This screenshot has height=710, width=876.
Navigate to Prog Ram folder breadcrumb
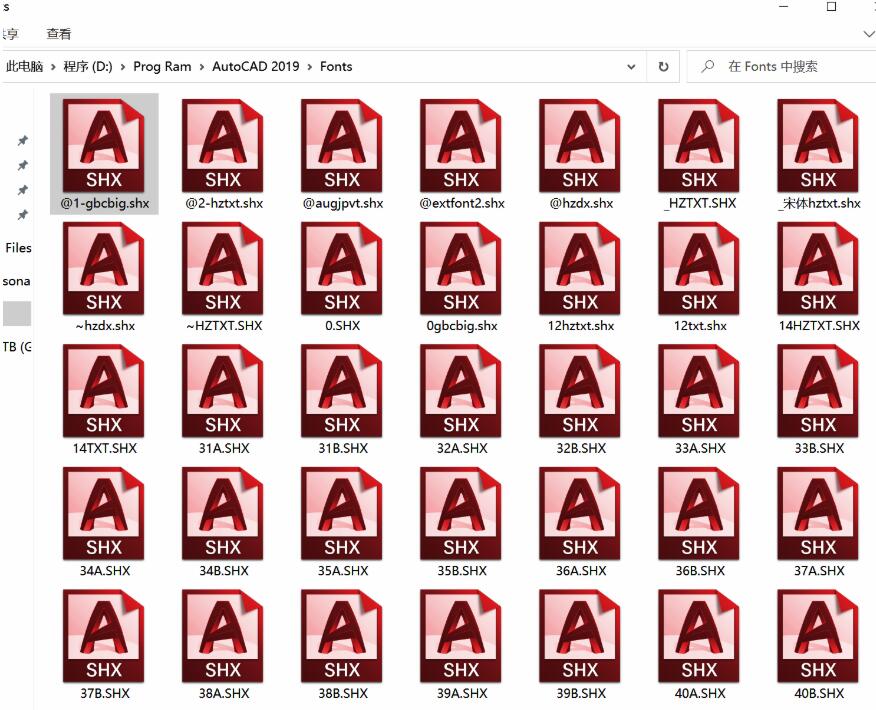click(162, 66)
